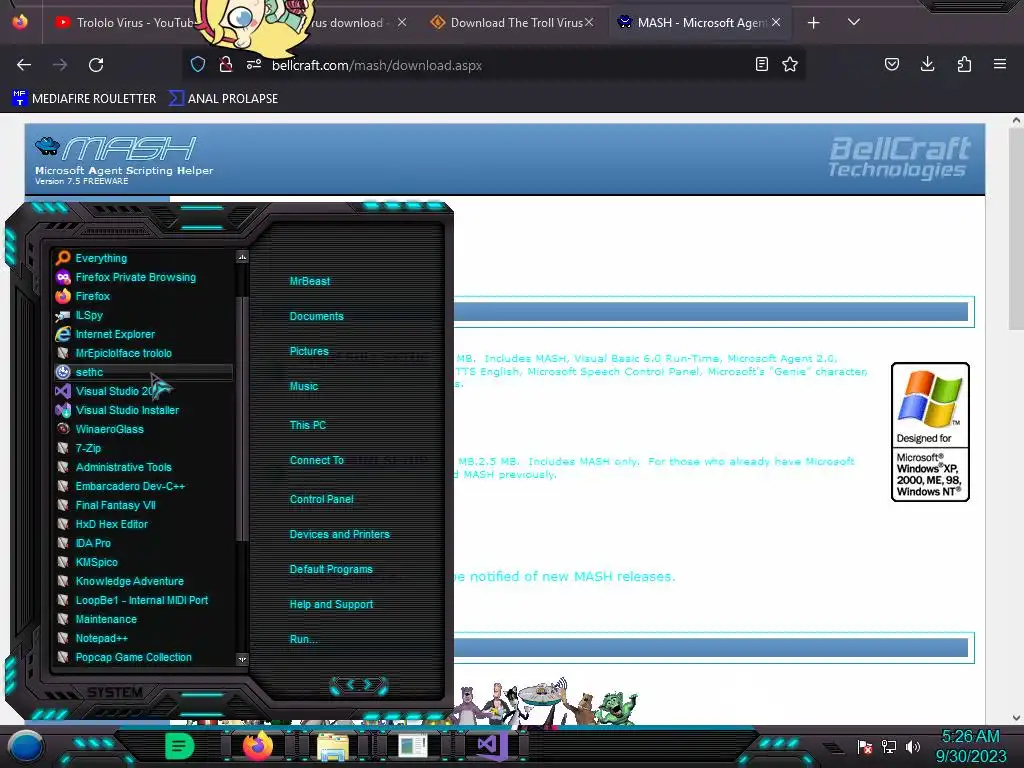Click start menu list scroll down arrow
Viewport: 1024px width, 768px height.
(x=242, y=659)
